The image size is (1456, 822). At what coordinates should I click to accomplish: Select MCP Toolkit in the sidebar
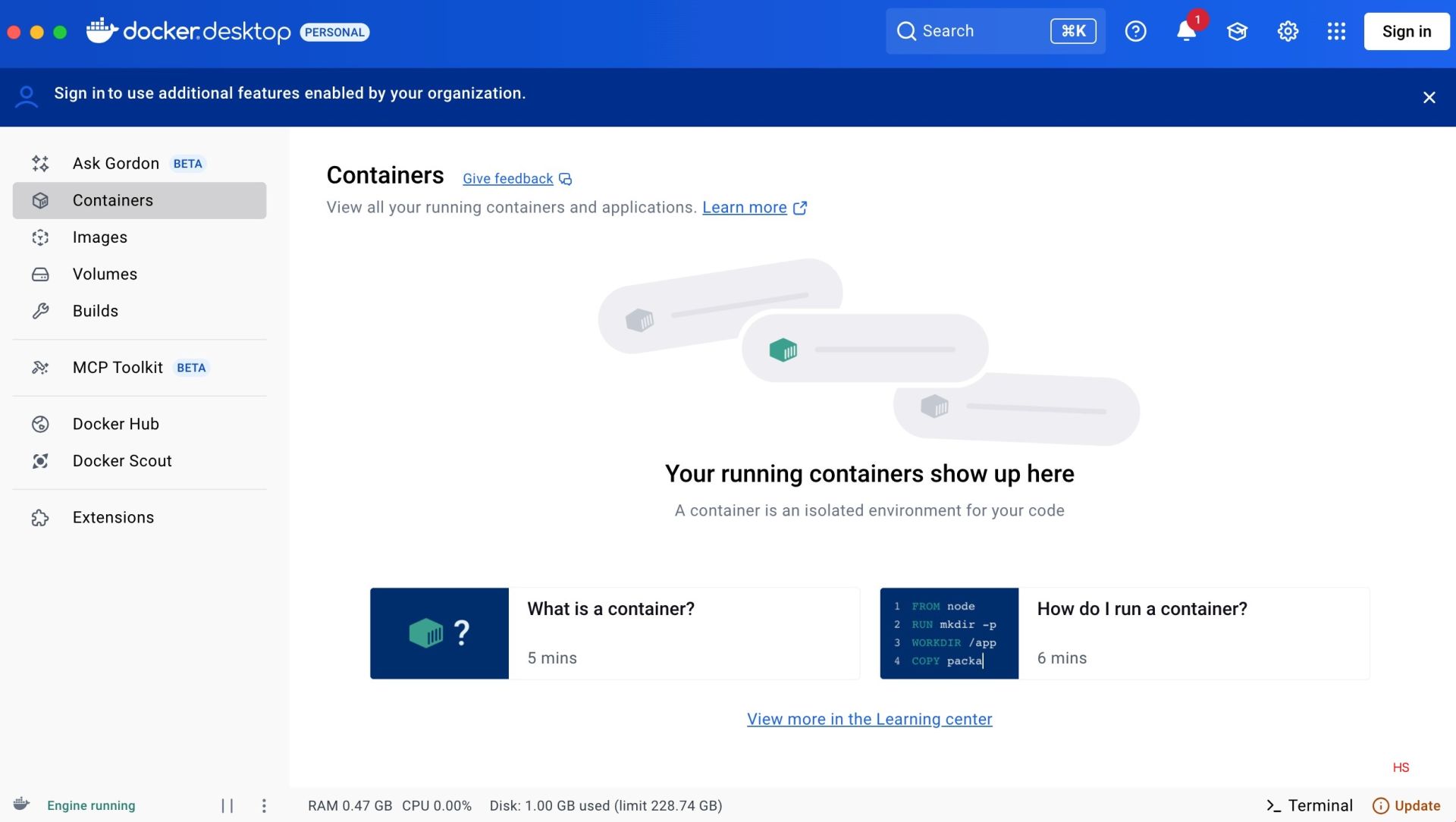click(x=140, y=368)
